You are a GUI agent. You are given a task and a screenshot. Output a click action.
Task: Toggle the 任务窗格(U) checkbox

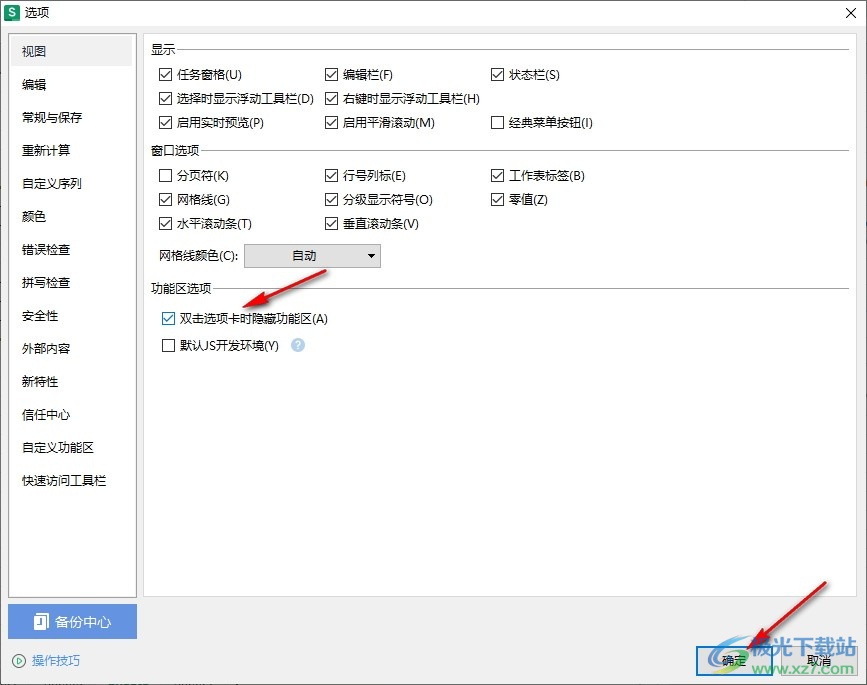165,75
